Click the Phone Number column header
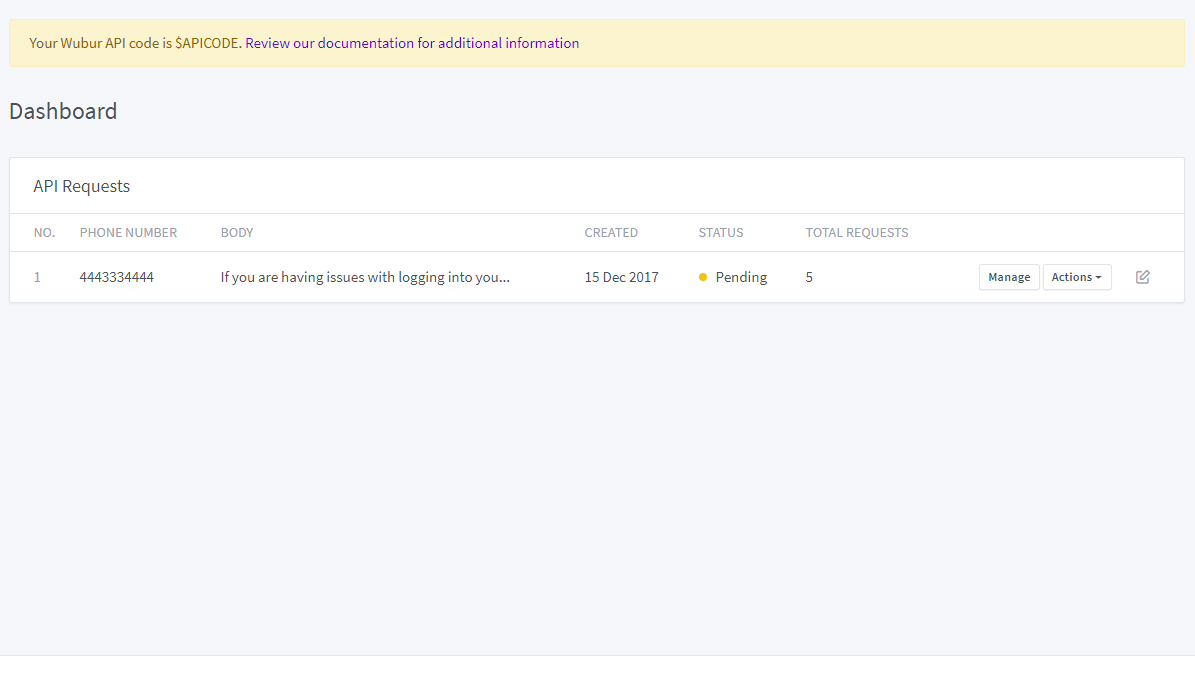This screenshot has width=1195, height=693. coord(128,233)
